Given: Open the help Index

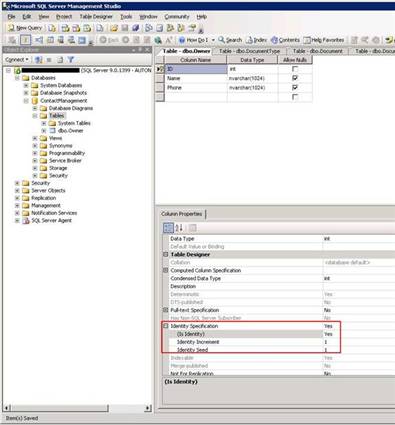Looking at the screenshot, I should (256, 40).
